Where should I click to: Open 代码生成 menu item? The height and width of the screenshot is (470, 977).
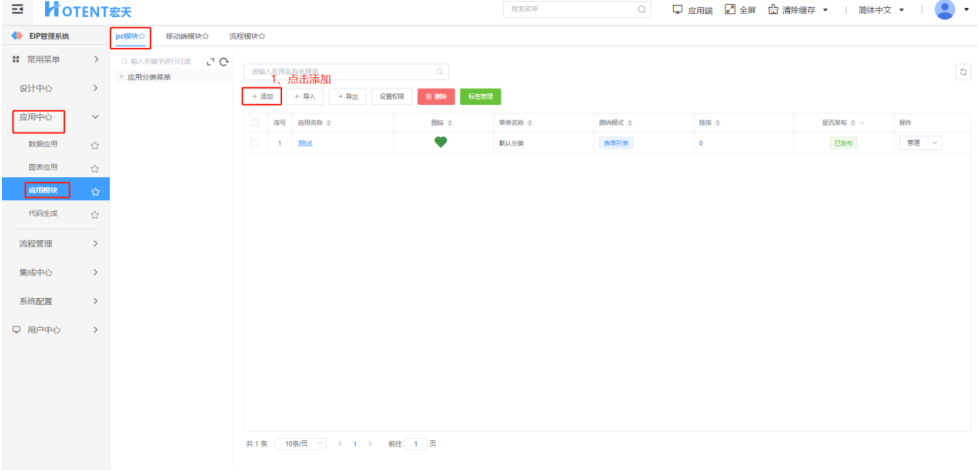(43, 214)
